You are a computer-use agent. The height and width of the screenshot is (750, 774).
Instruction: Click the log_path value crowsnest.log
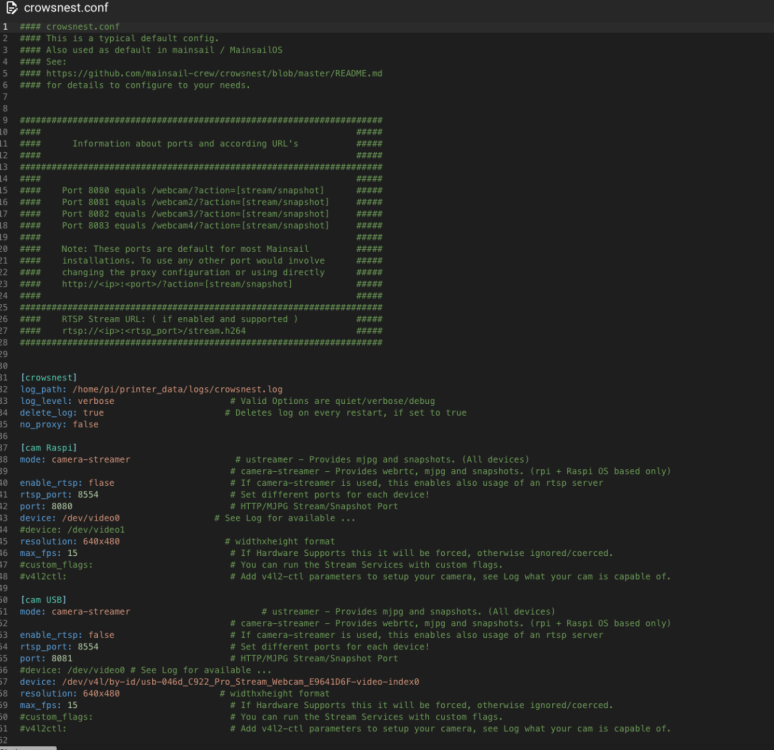pyautogui.click(x=178, y=390)
